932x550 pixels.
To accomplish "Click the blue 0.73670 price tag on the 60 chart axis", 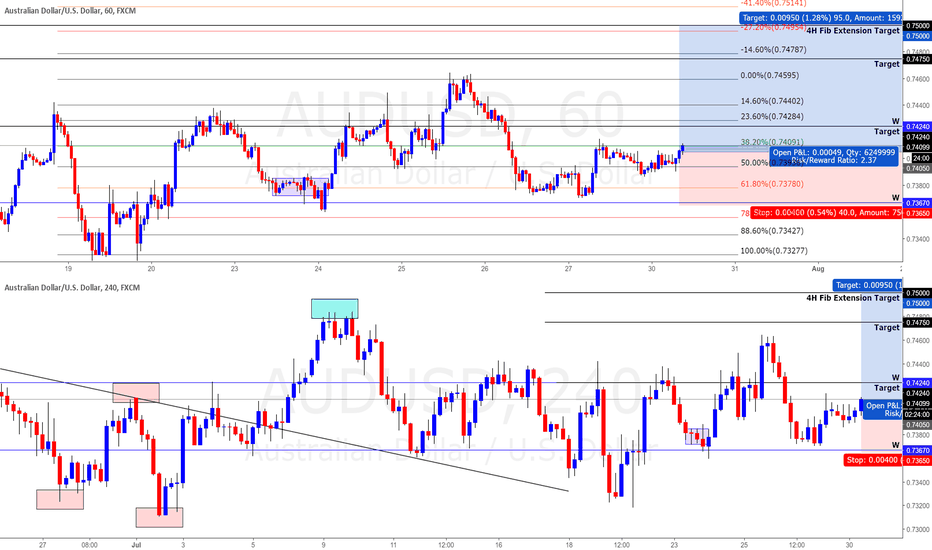I will [917, 203].
